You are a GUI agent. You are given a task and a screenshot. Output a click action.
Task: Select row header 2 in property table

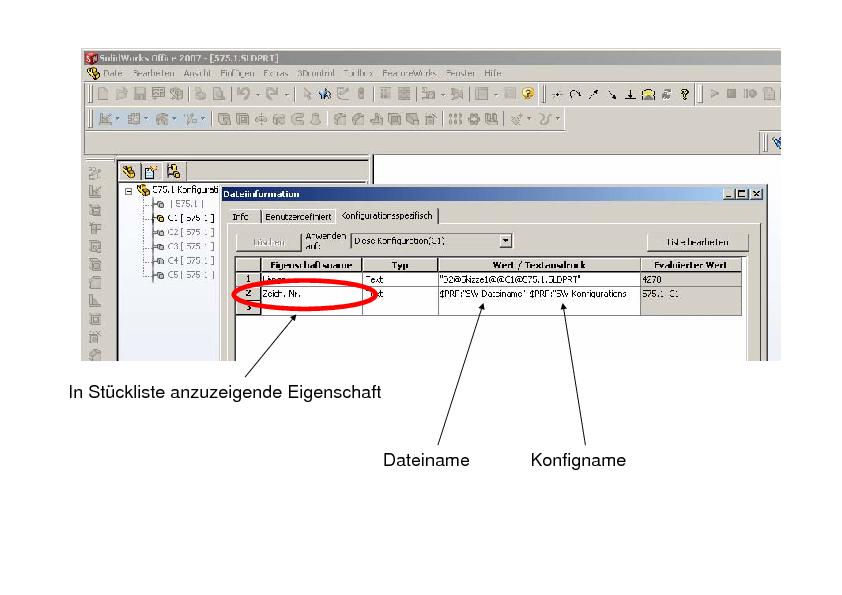click(x=248, y=294)
